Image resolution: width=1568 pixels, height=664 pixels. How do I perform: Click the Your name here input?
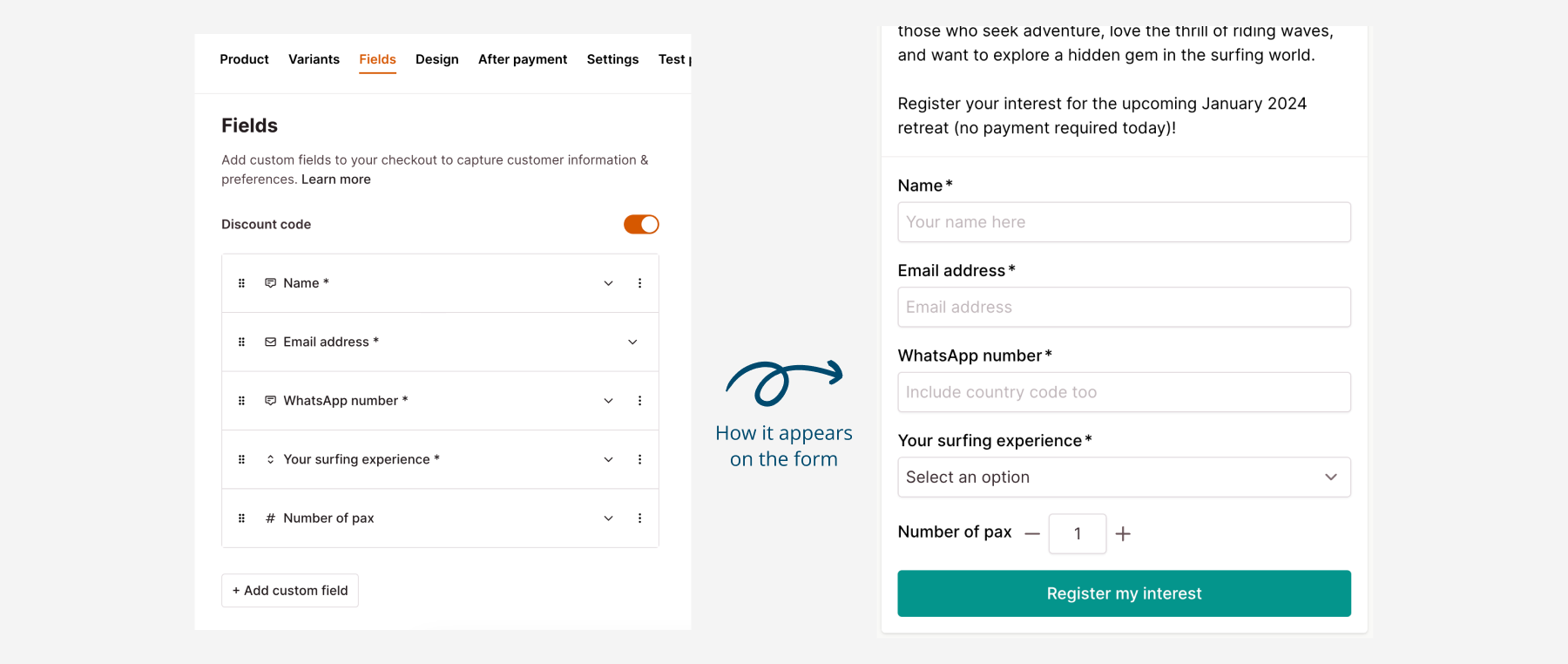pos(1124,222)
